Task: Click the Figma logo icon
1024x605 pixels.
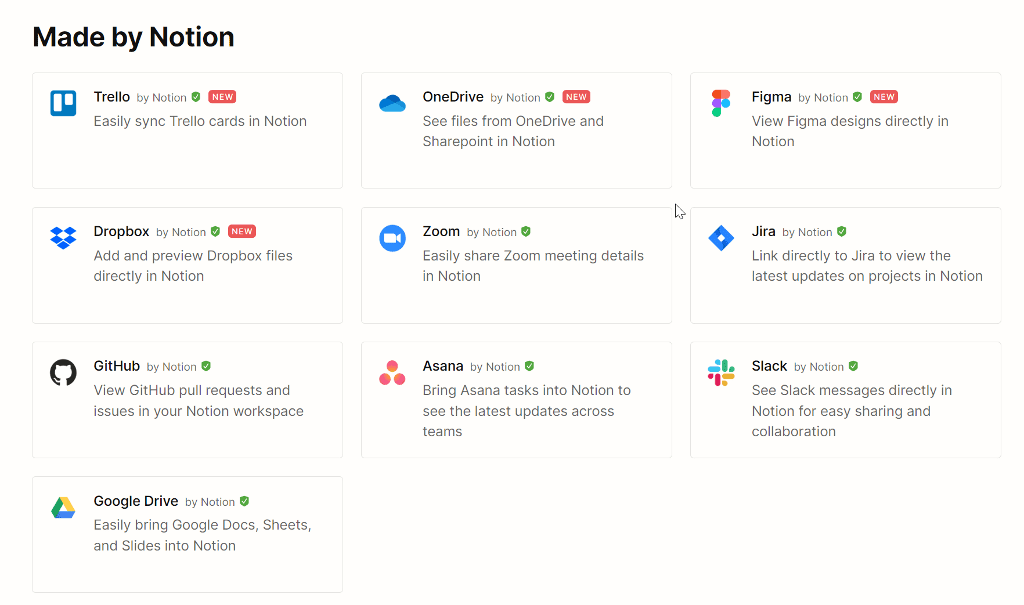Action: point(721,103)
